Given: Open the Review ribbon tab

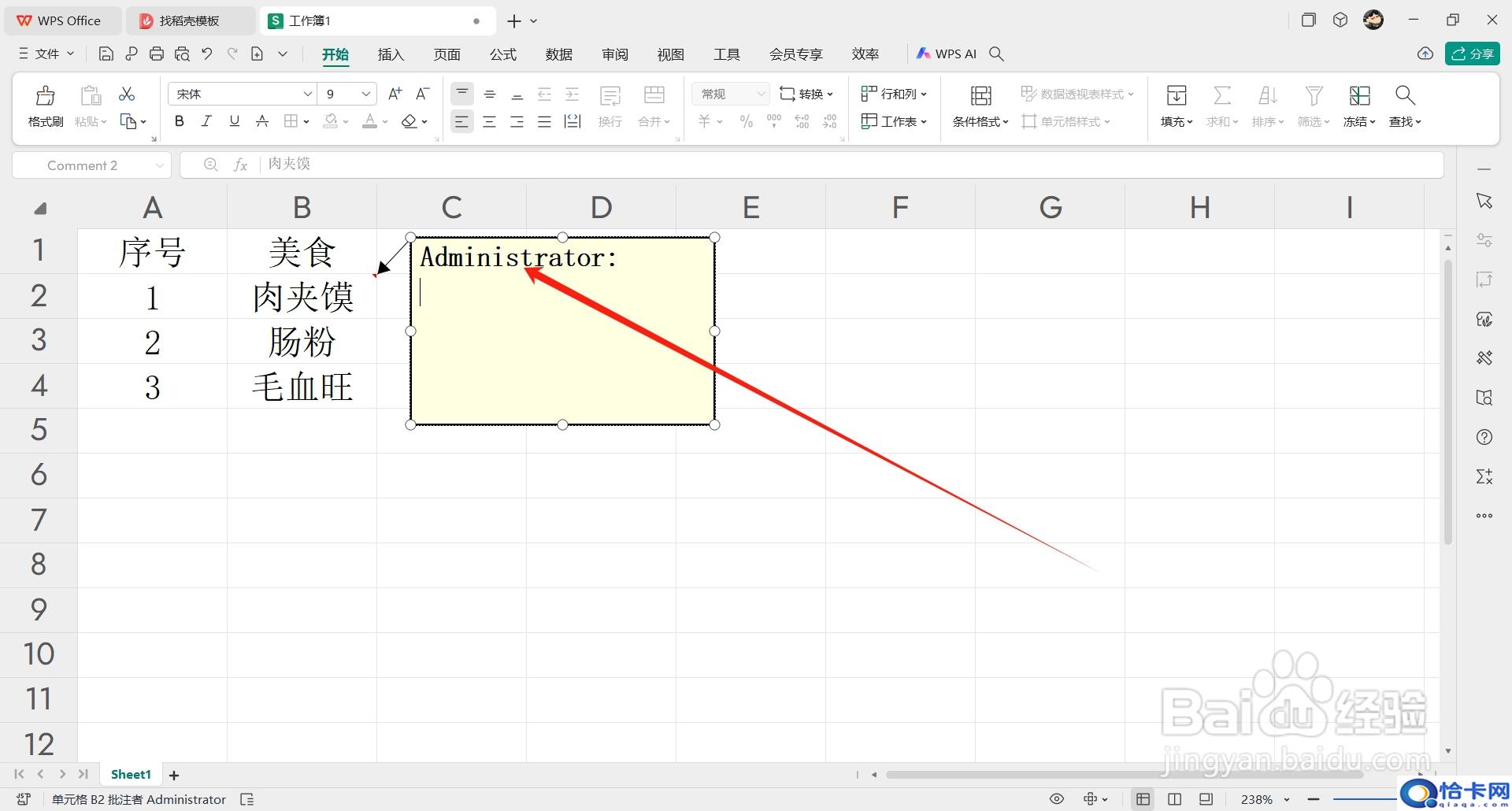Looking at the screenshot, I should click(615, 54).
